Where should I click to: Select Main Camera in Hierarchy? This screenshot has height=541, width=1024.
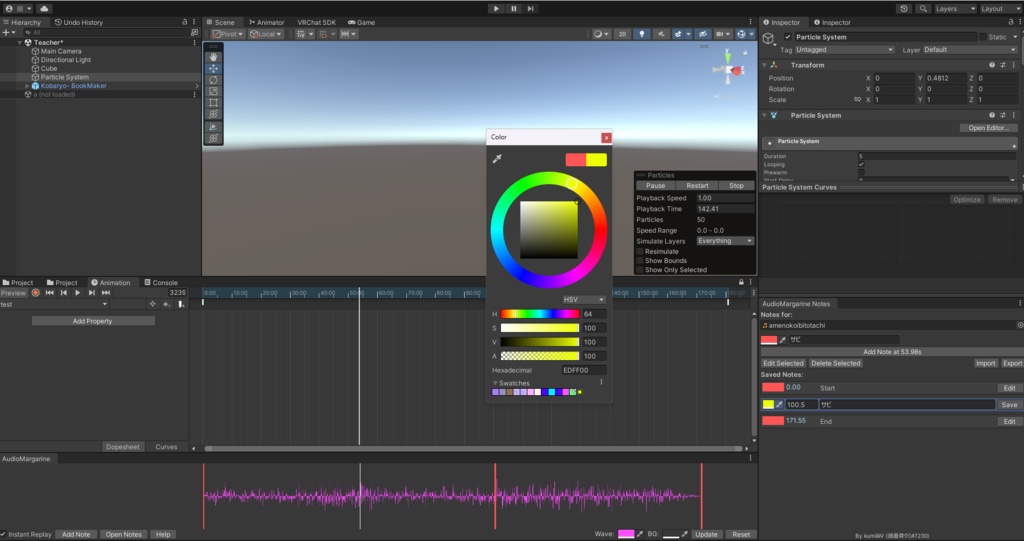coord(61,51)
